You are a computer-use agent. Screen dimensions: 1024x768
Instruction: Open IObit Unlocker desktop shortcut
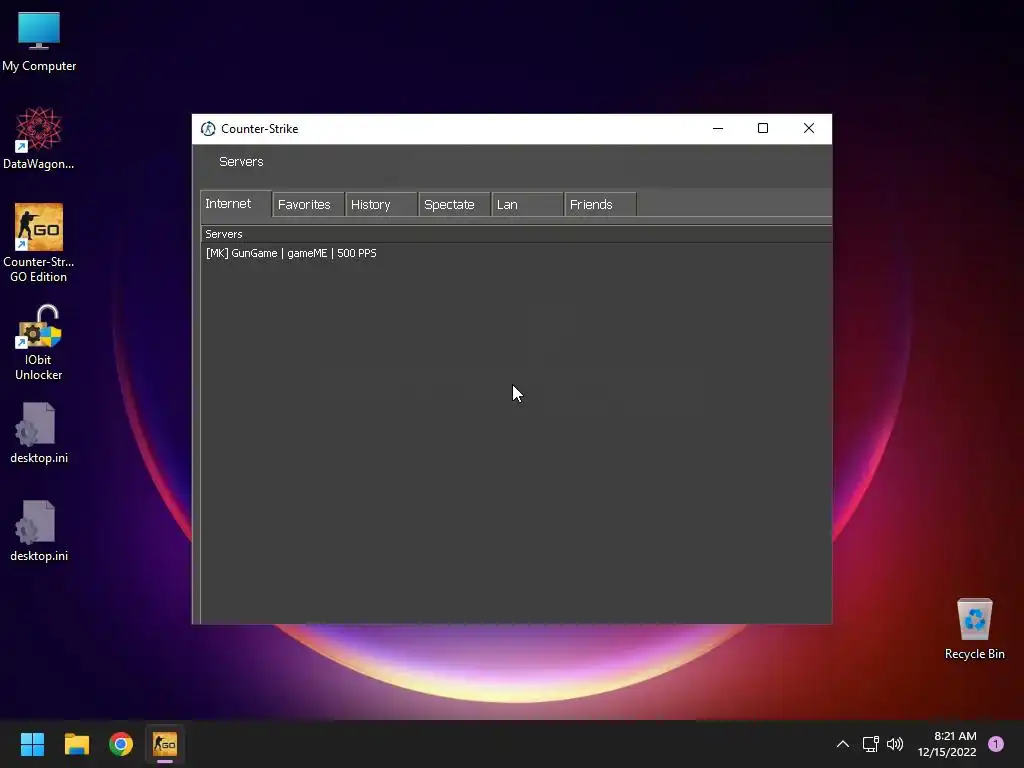point(39,342)
